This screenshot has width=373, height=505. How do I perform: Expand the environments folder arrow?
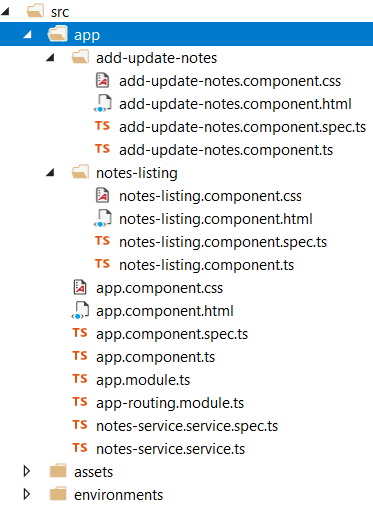pyautogui.click(x=27, y=494)
